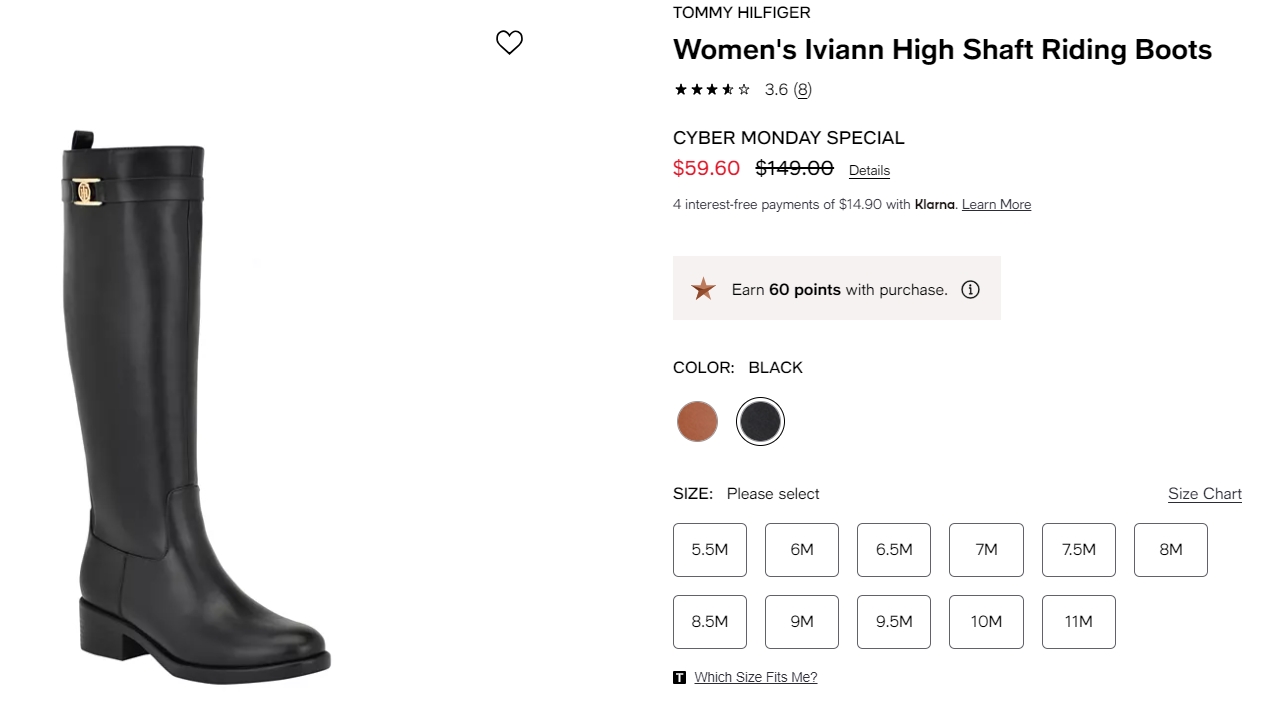Choose size 11M
The image size is (1270, 707).
(x=1078, y=621)
